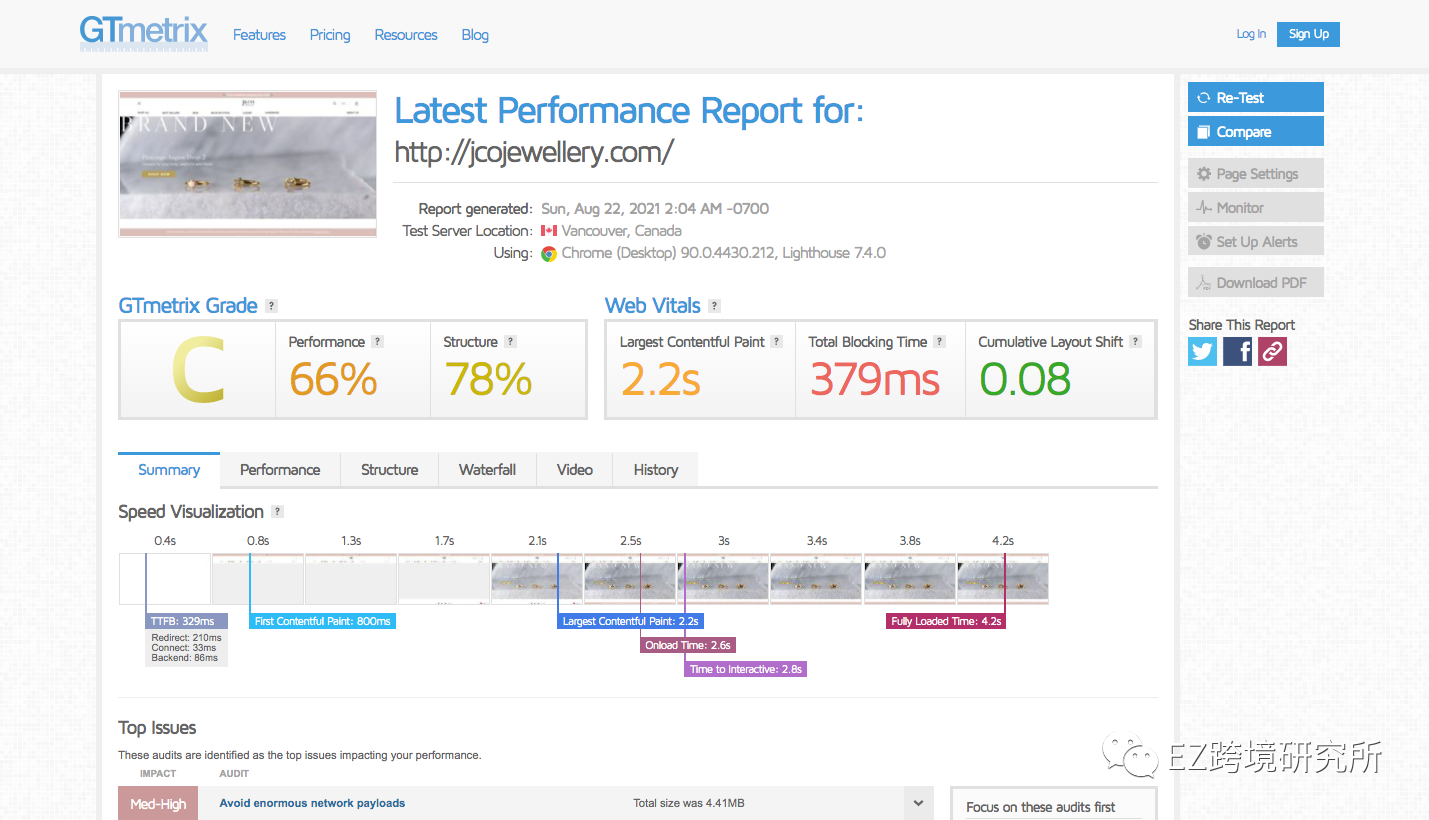The width and height of the screenshot is (1429, 820).
Task: Select the Summary tab
Action: click(169, 469)
